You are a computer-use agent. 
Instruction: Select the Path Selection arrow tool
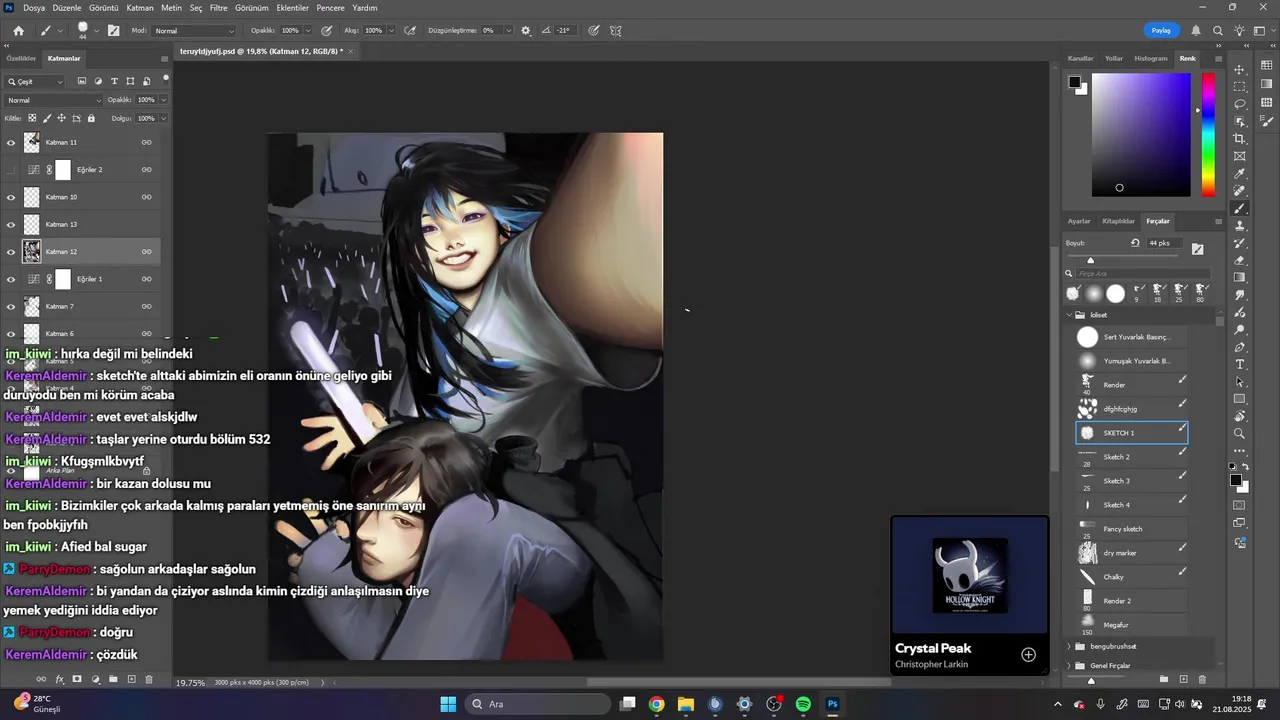click(x=1240, y=382)
